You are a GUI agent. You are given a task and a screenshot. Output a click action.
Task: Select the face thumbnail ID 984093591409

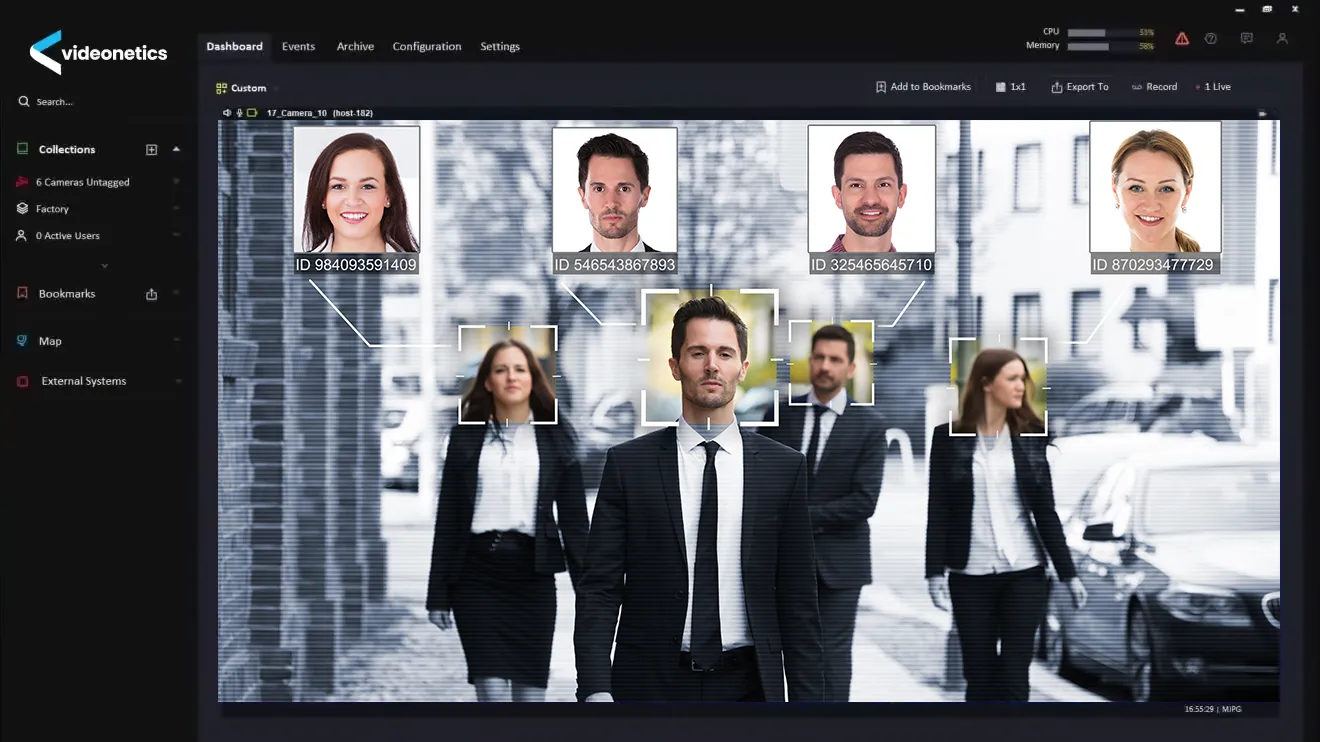tap(356, 190)
